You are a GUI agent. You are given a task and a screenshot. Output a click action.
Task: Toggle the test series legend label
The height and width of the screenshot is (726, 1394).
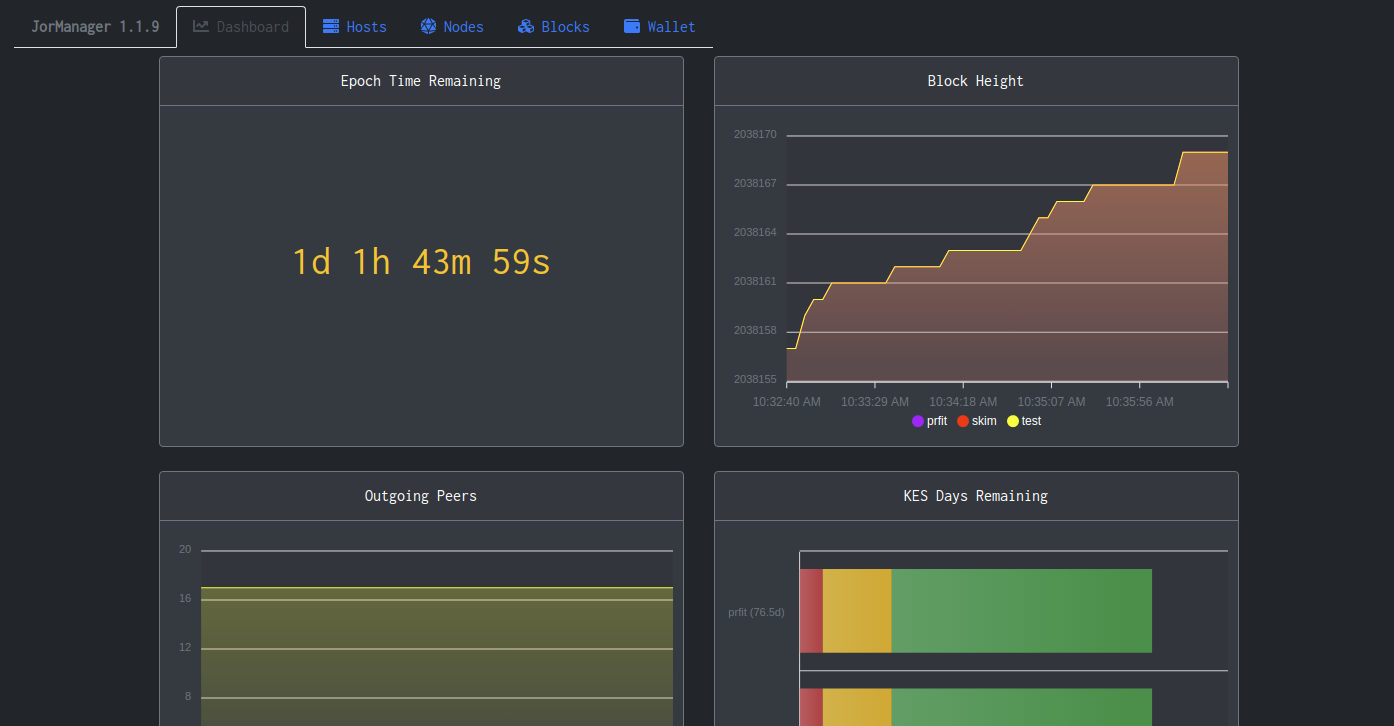[1031, 421]
